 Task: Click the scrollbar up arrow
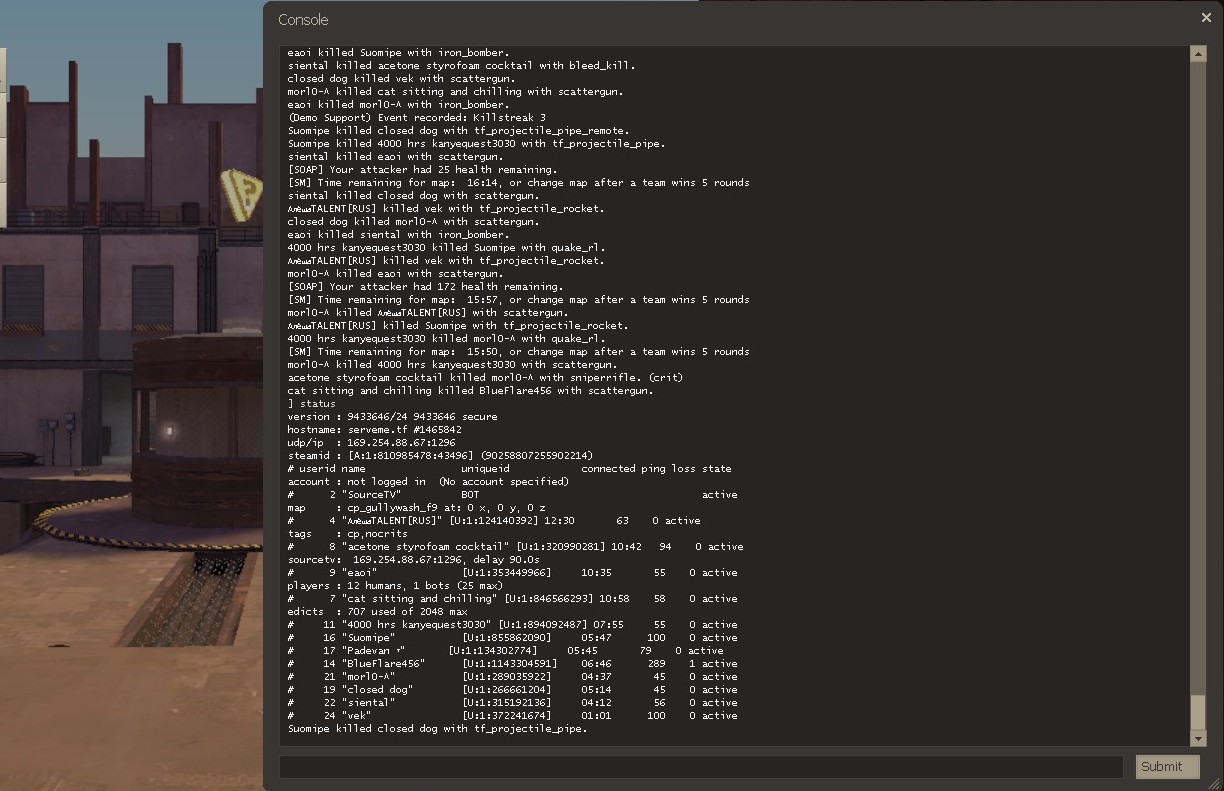[1198, 54]
